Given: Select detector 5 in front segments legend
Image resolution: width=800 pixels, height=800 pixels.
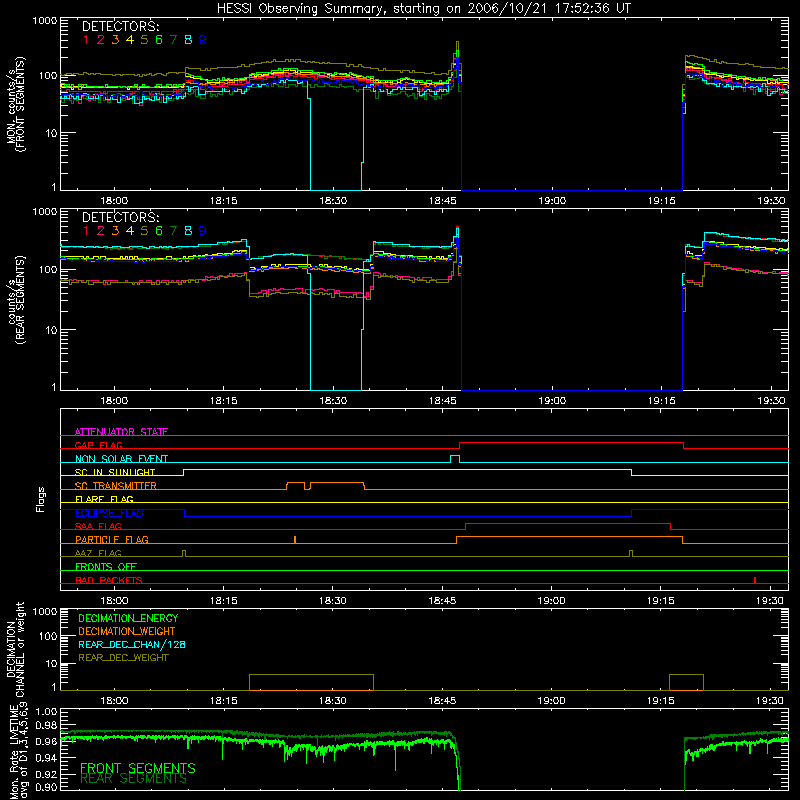Looking at the screenshot, I should click(144, 40).
